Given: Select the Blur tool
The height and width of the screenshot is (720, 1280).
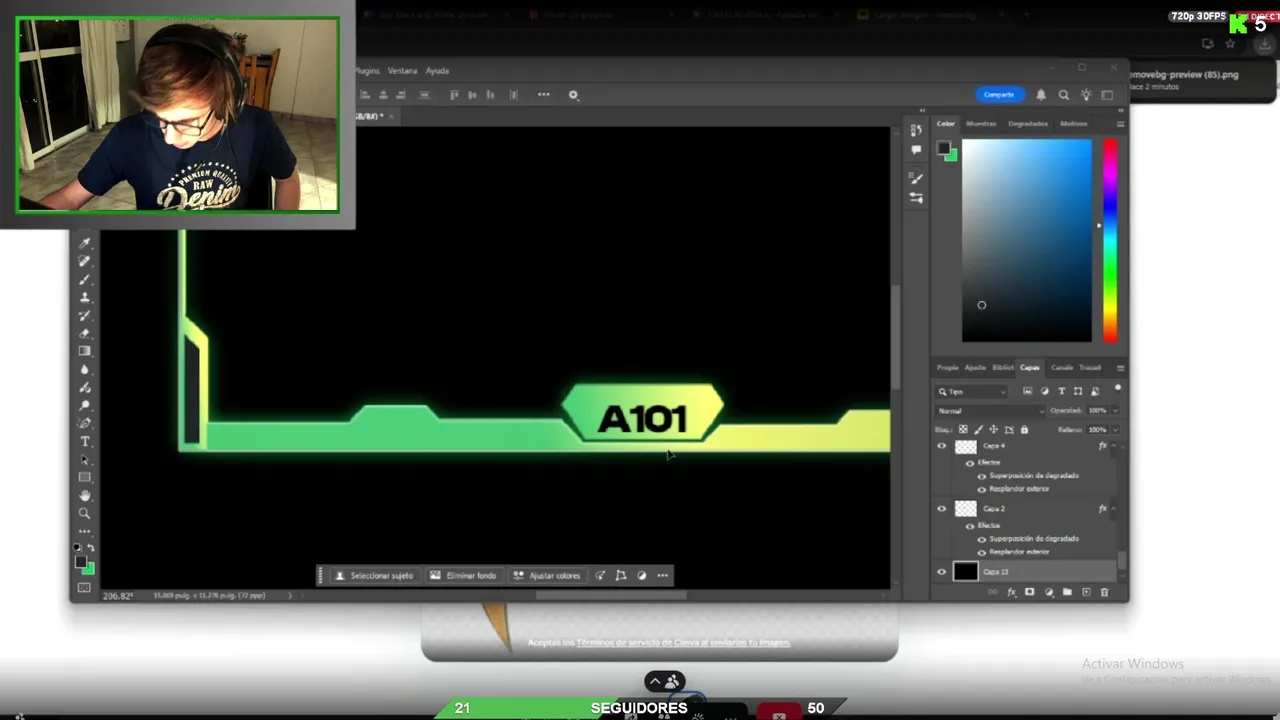Looking at the screenshot, I should coord(85,369).
